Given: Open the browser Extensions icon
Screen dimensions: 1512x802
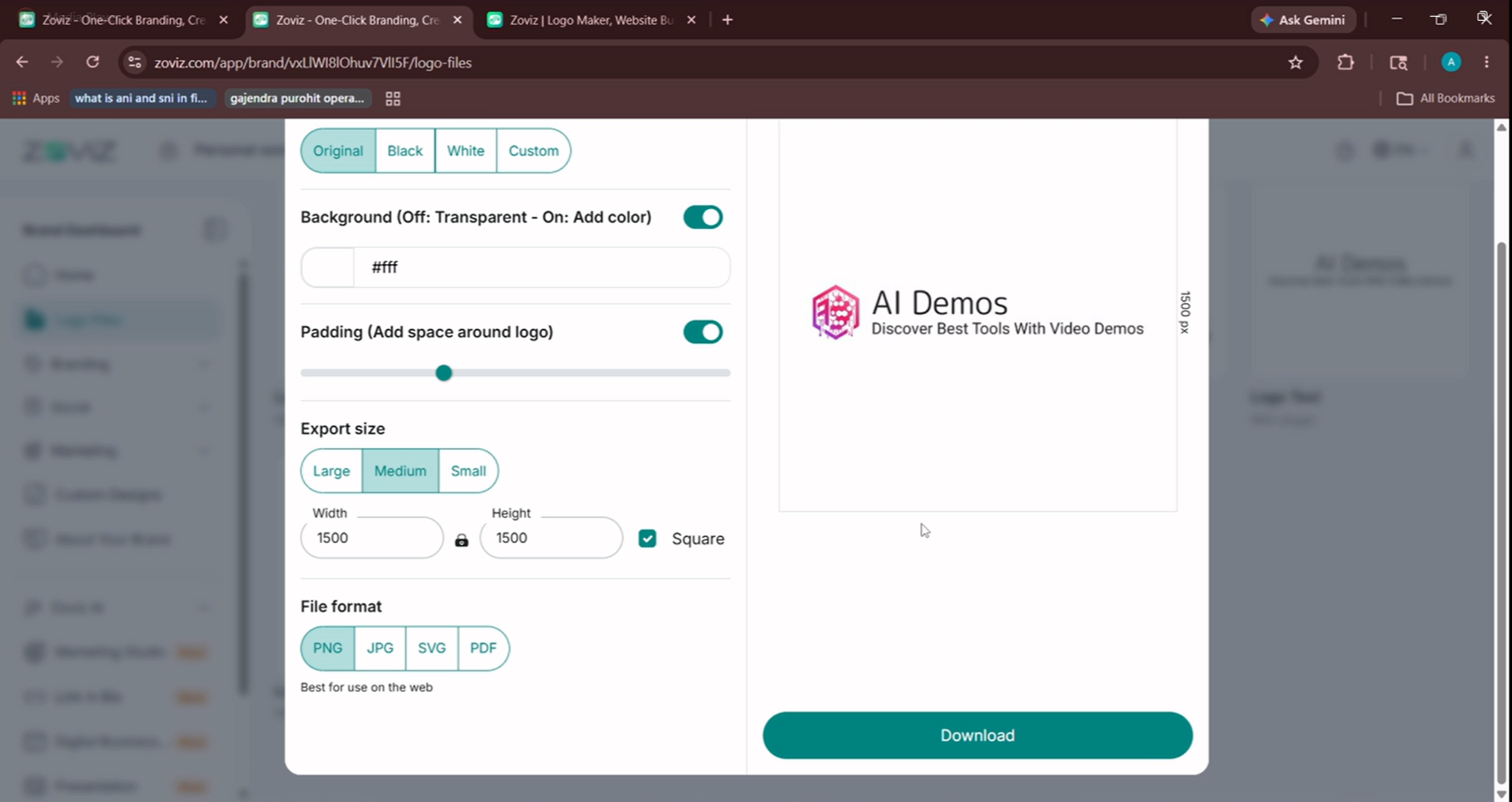Looking at the screenshot, I should coord(1345,62).
